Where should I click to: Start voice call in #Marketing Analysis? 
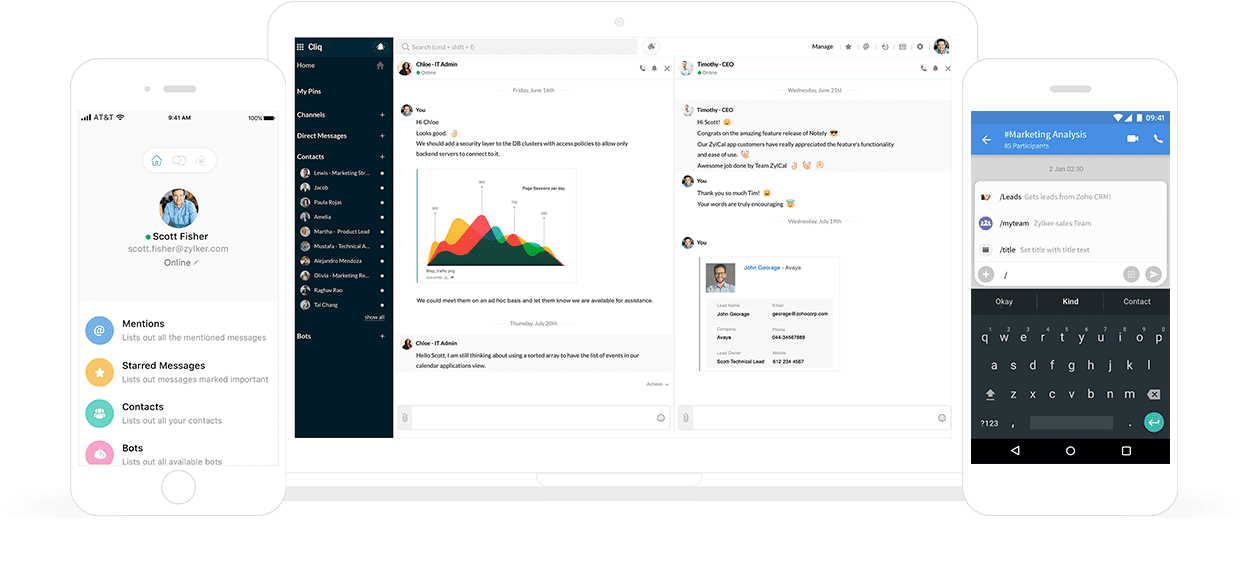[1158, 139]
